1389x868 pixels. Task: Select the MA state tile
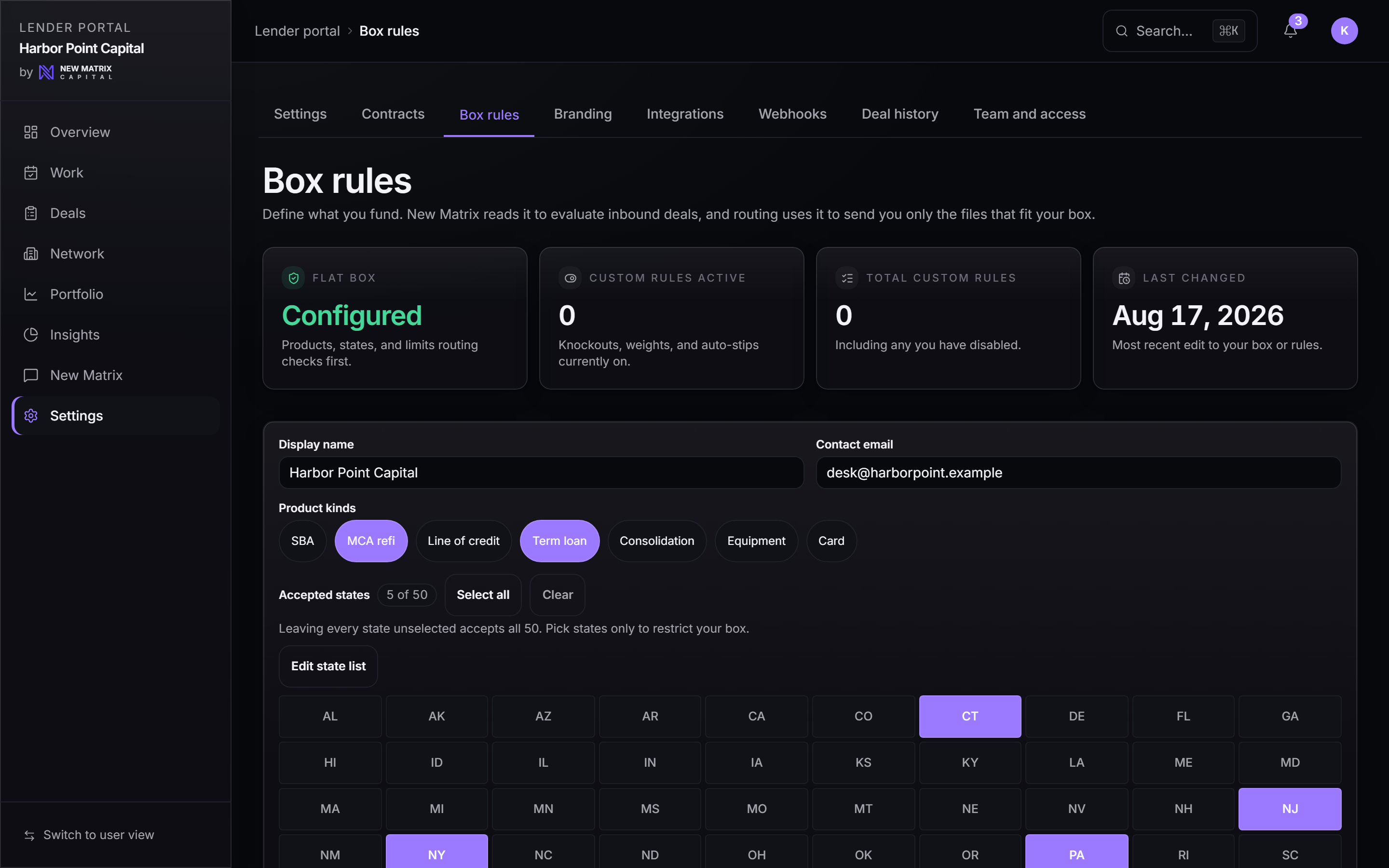tap(330, 809)
